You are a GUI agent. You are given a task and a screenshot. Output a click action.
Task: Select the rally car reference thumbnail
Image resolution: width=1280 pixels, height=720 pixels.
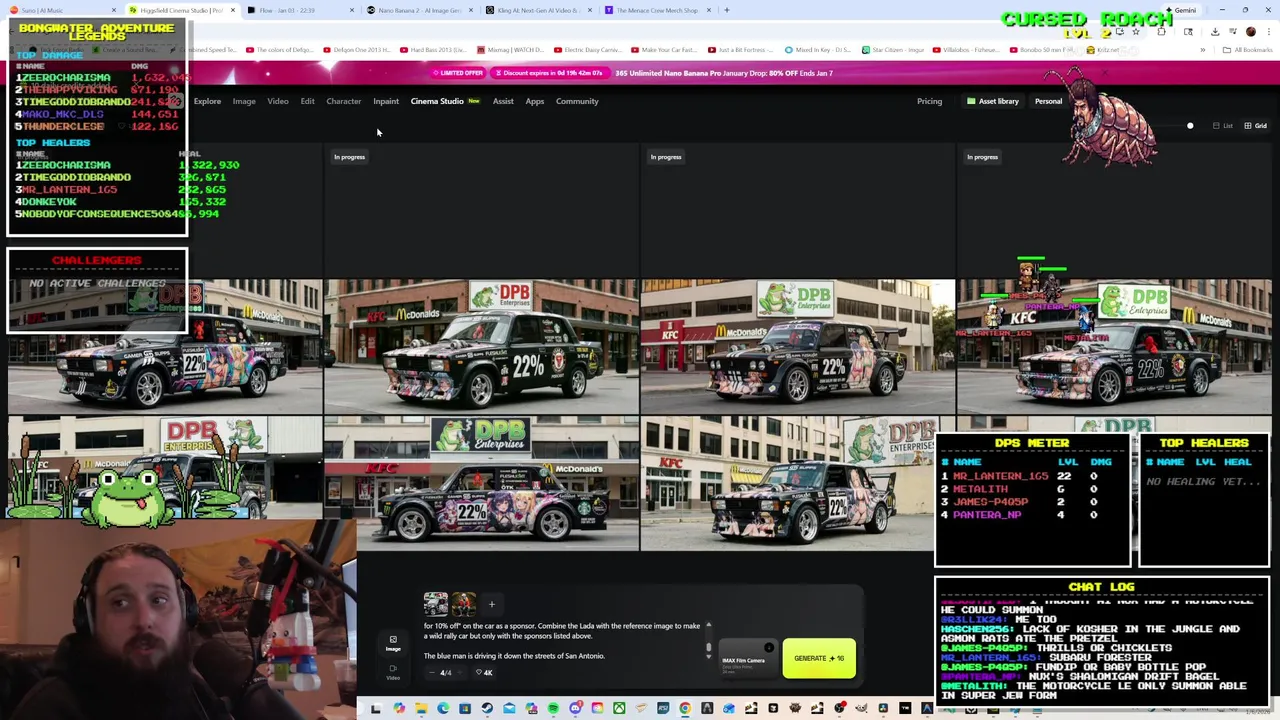click(x=436, y=604)
